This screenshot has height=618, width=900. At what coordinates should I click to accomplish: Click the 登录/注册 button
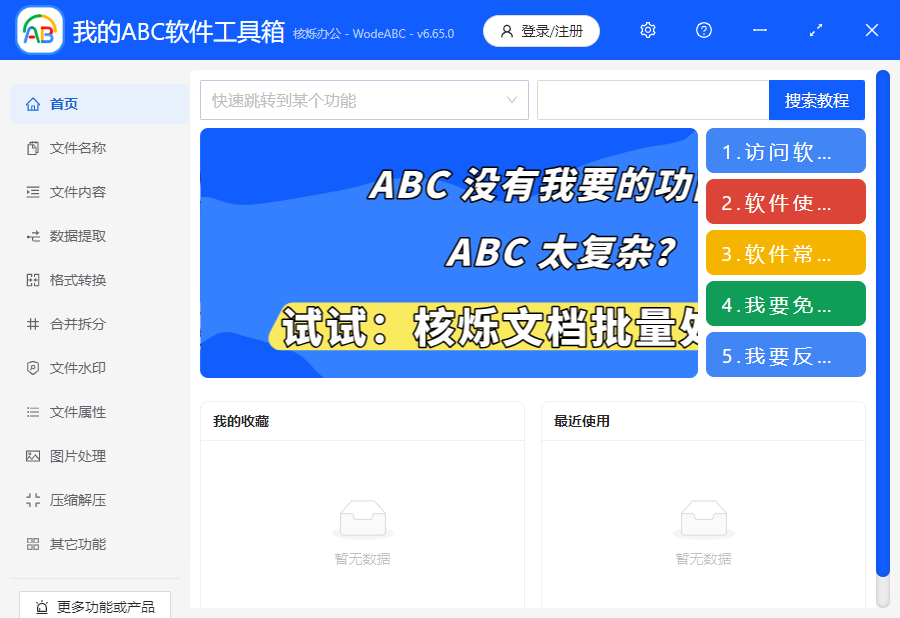[541, 32]
